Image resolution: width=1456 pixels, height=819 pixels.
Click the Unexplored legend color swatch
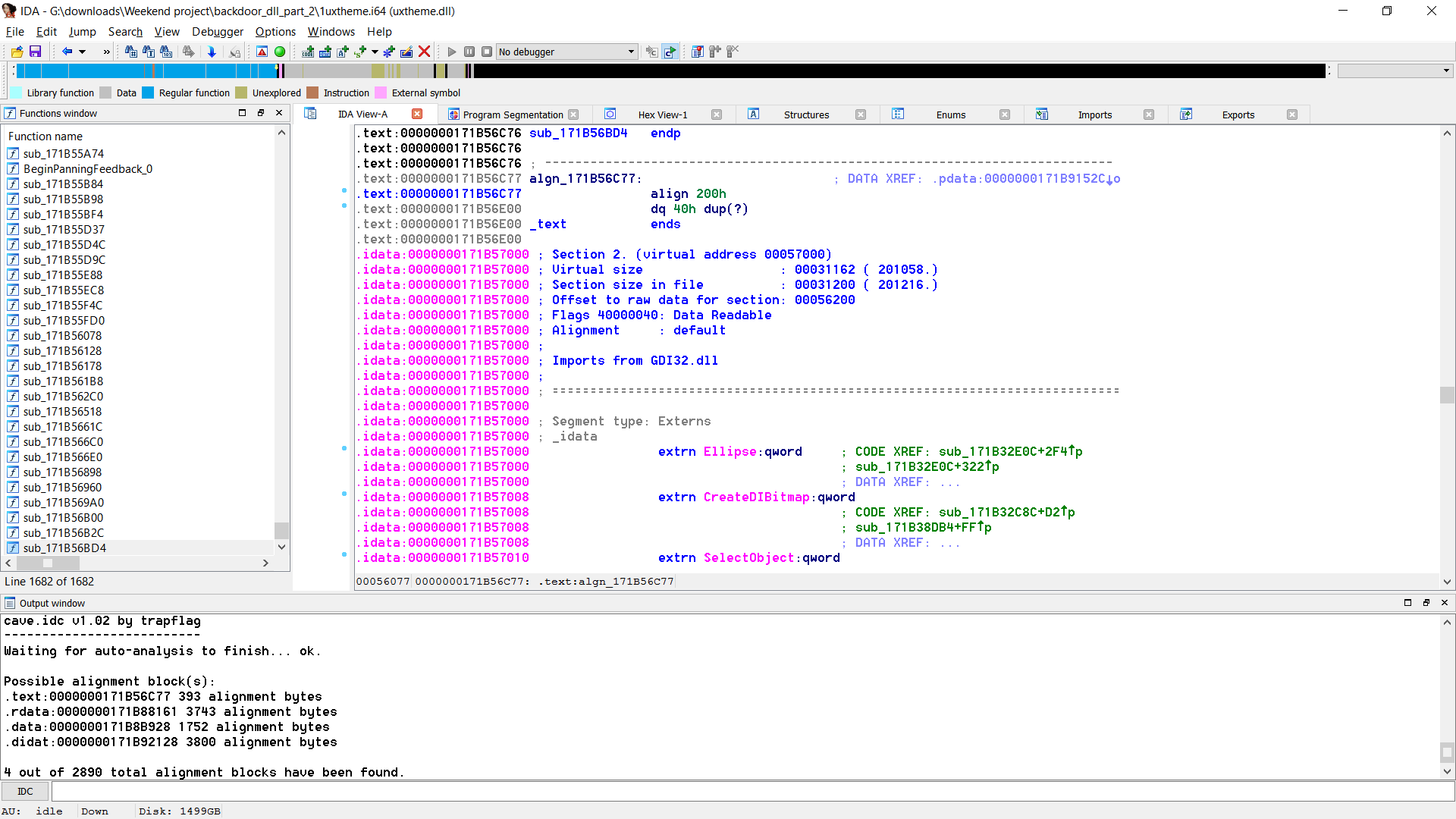pos(241,93)
